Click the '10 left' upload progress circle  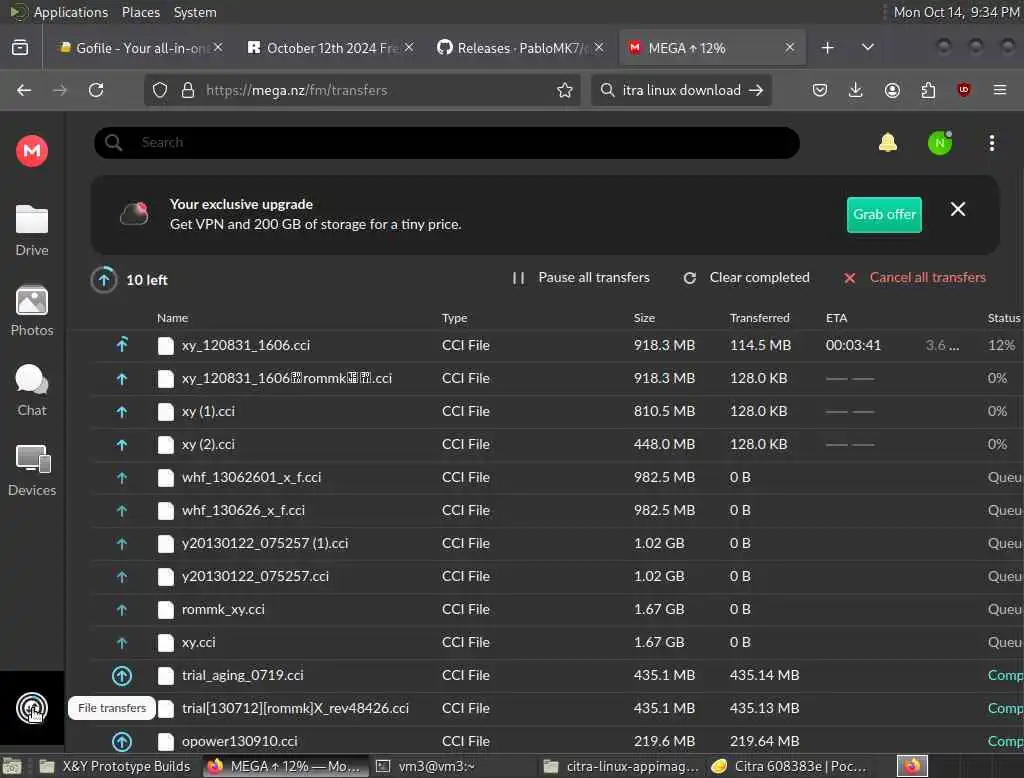tap(103, 280)
